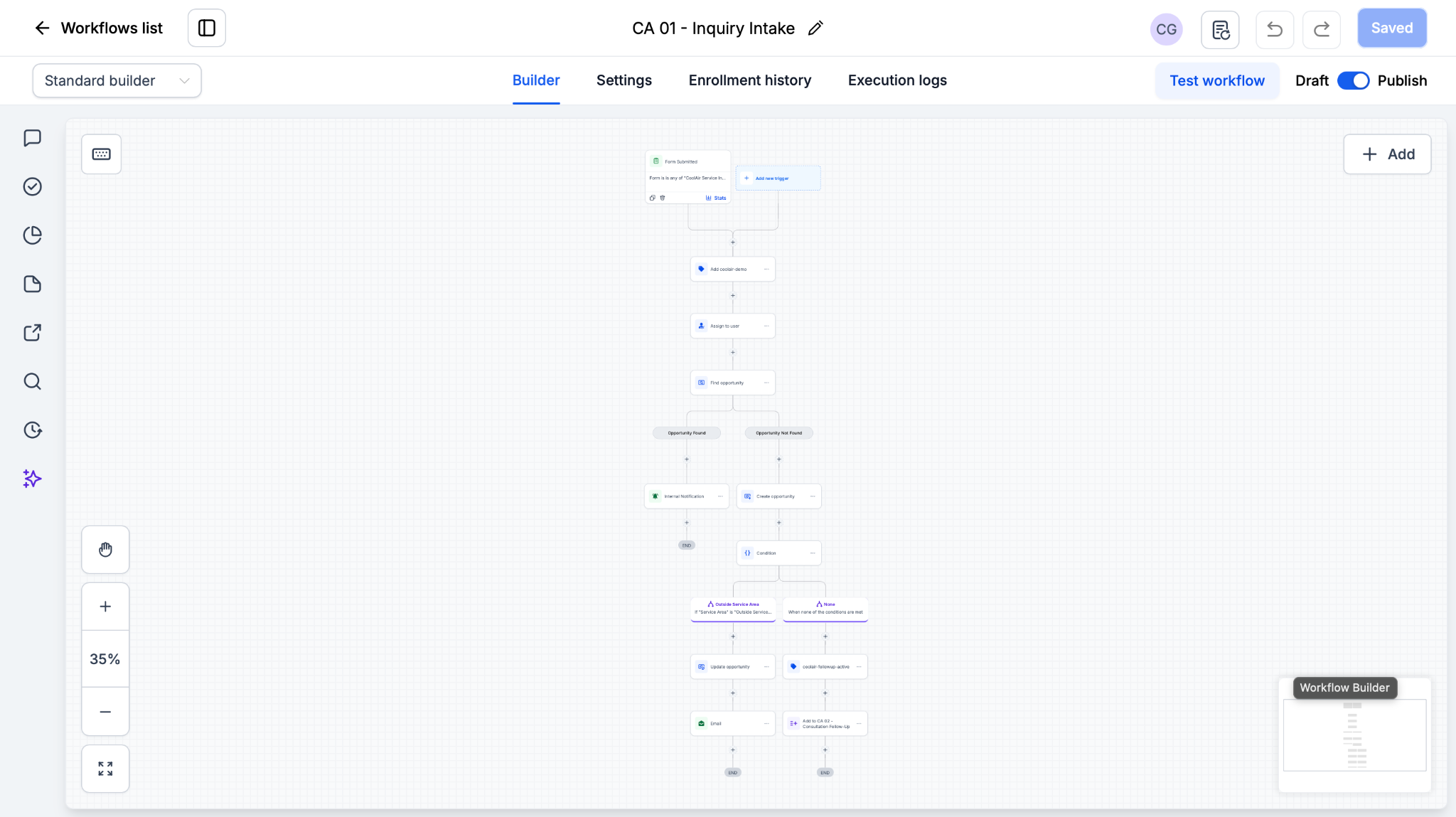Select the Opportunity Not Found branch
Viewport: 1456px width, 817px height.
778,432
